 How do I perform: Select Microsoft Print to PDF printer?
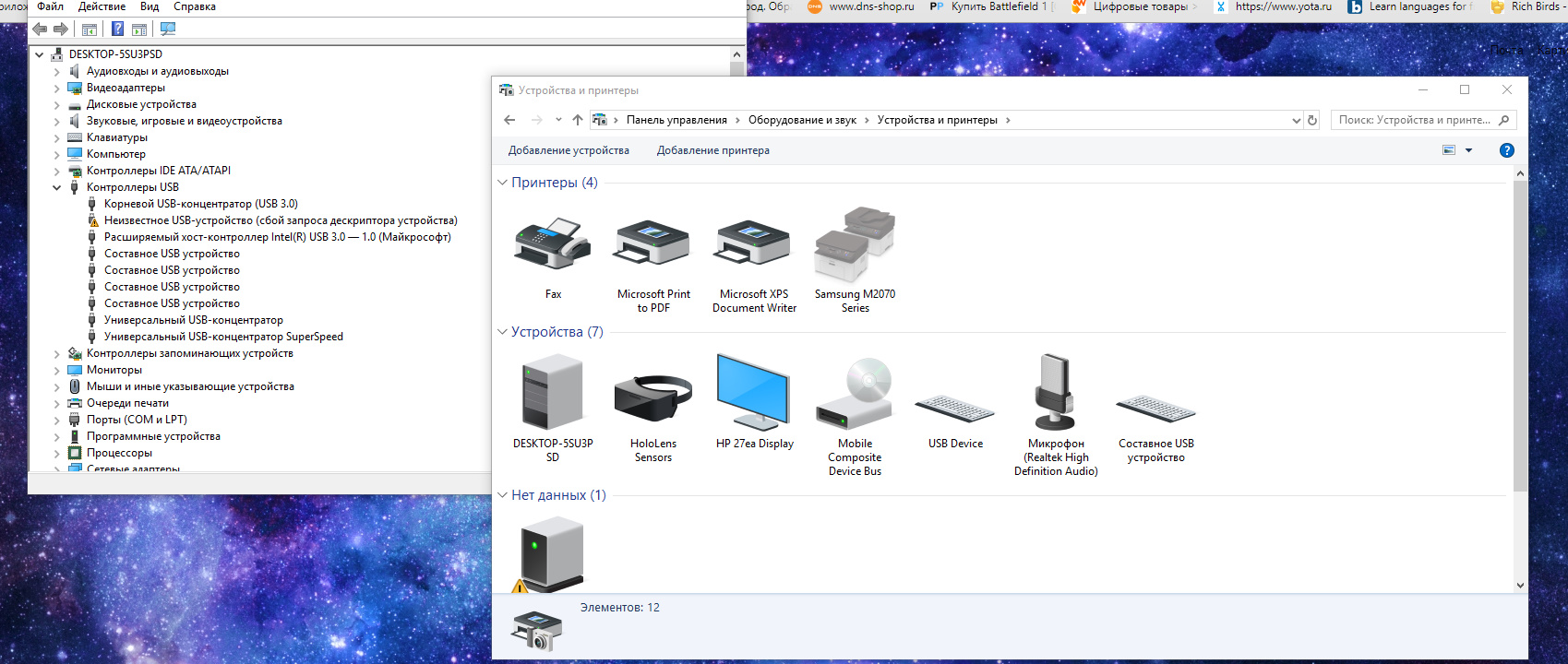pyautogui.click(x=652, y=244)
